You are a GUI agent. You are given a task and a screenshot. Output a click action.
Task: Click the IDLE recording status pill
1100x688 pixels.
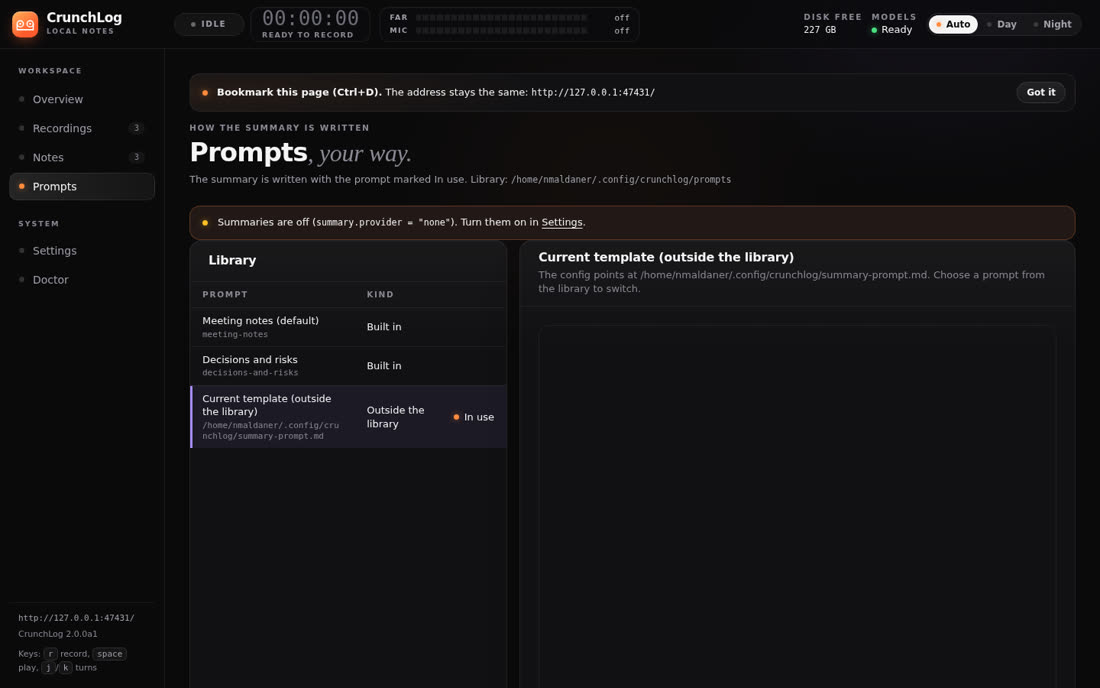click(209, 25)
